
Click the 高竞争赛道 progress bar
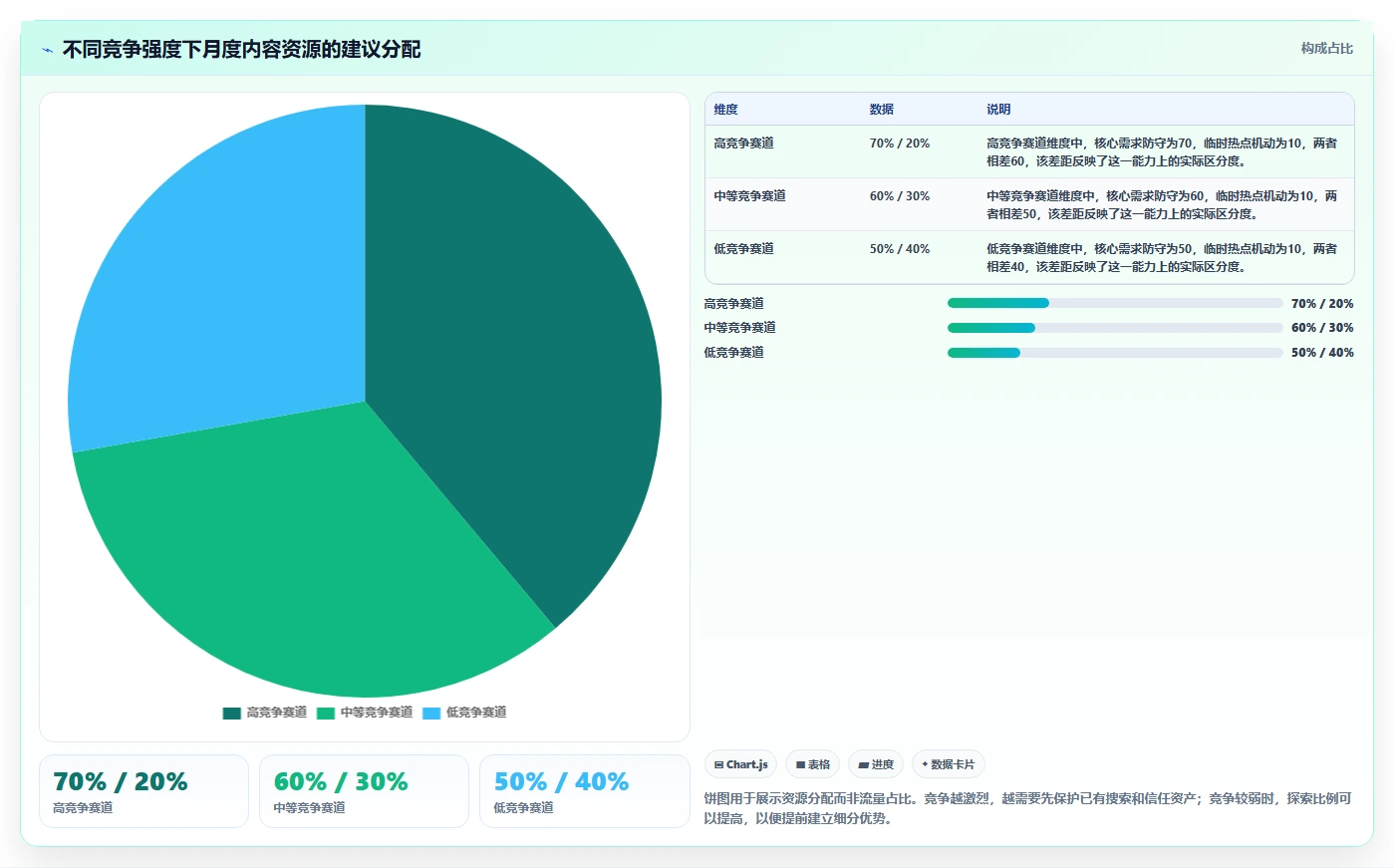[1115, 303]
